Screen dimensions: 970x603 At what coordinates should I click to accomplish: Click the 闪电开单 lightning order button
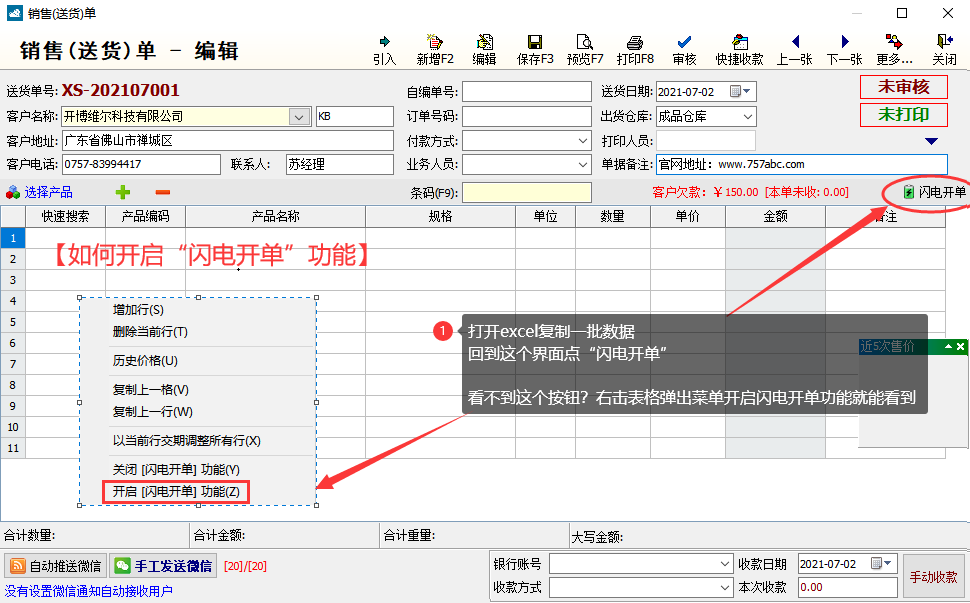click(x=935, y=192)
